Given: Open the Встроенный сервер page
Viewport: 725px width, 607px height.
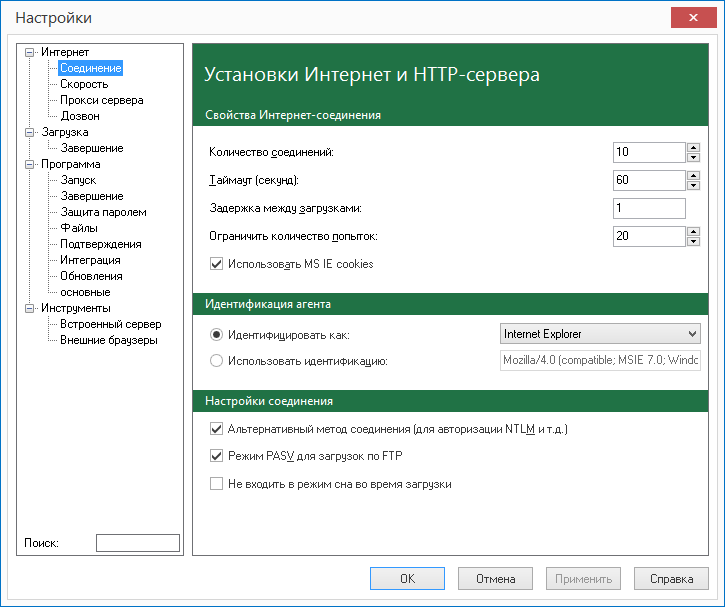Looking at the screenshot, I should tap(111, 324).
